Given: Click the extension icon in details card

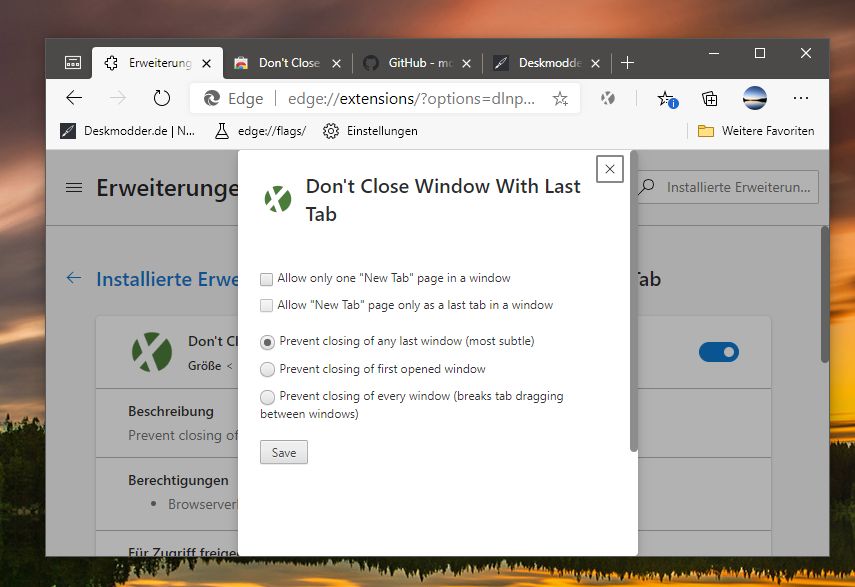Looking at the screenshot, I should pos(152,352).
